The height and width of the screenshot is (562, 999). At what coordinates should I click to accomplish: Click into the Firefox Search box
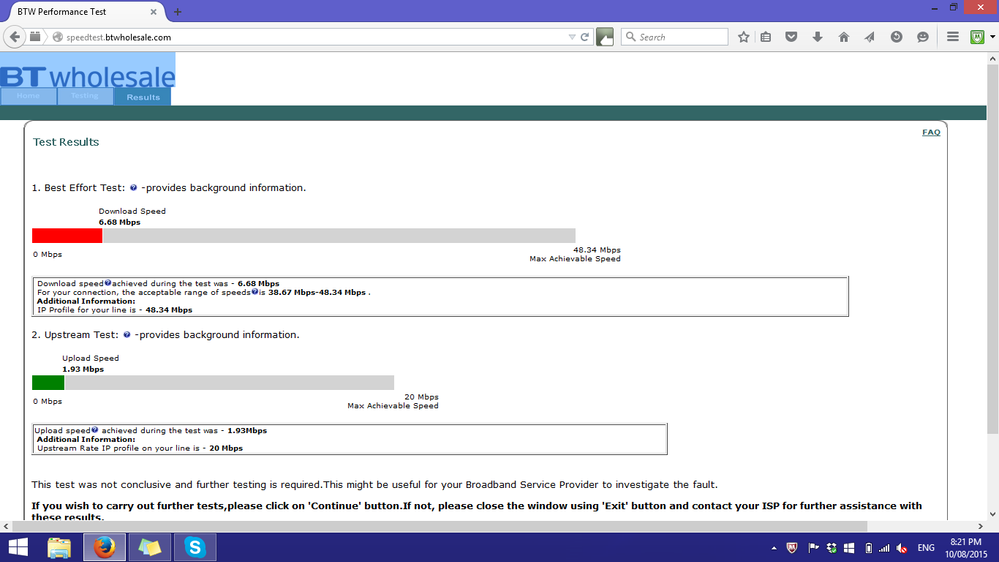674,37
